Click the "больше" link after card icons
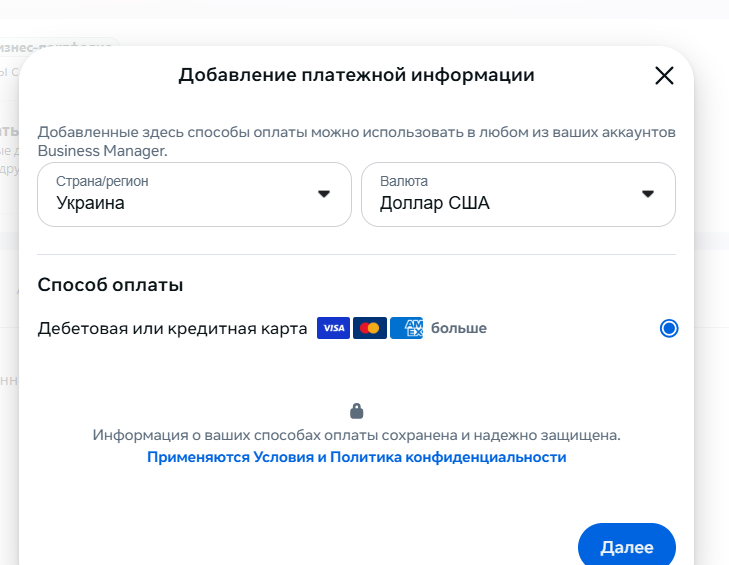This screenshot has height=565, width=729. tap(459, 328)
